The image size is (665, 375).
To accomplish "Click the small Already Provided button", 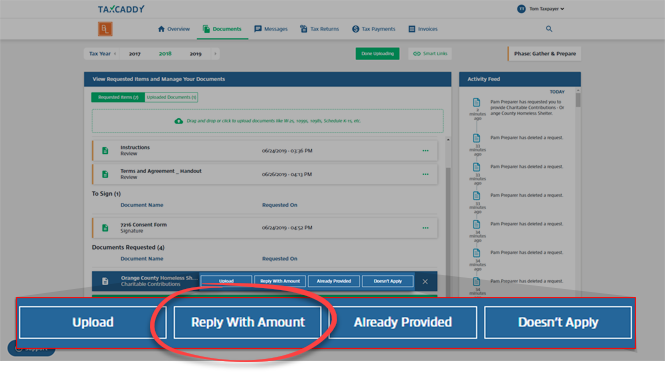I will (334, 281).
